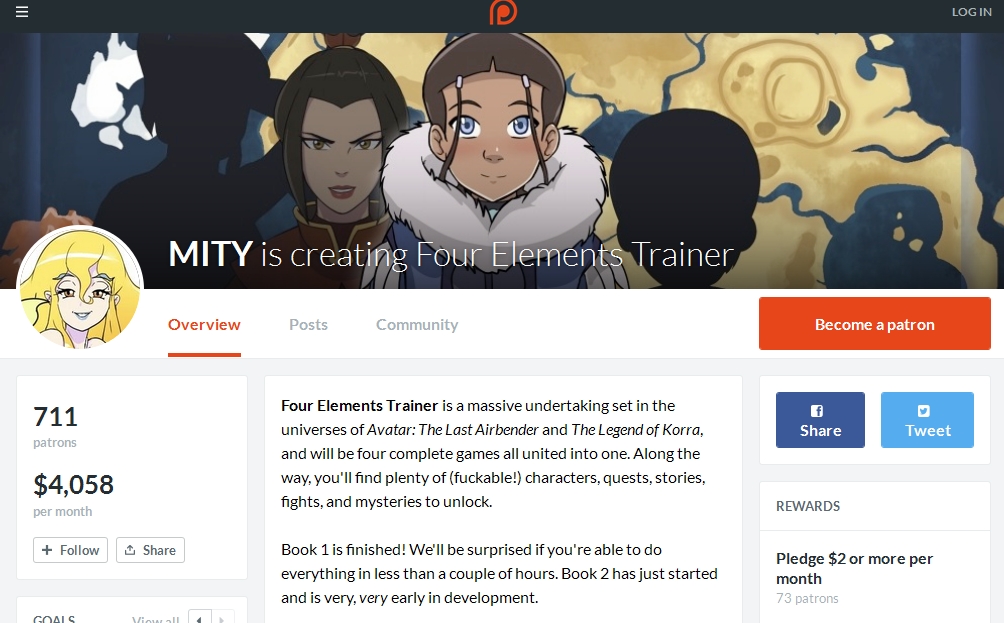1004x623 pixels.
Task: Click the Patreon logo in header
Action: click(503, 12)
